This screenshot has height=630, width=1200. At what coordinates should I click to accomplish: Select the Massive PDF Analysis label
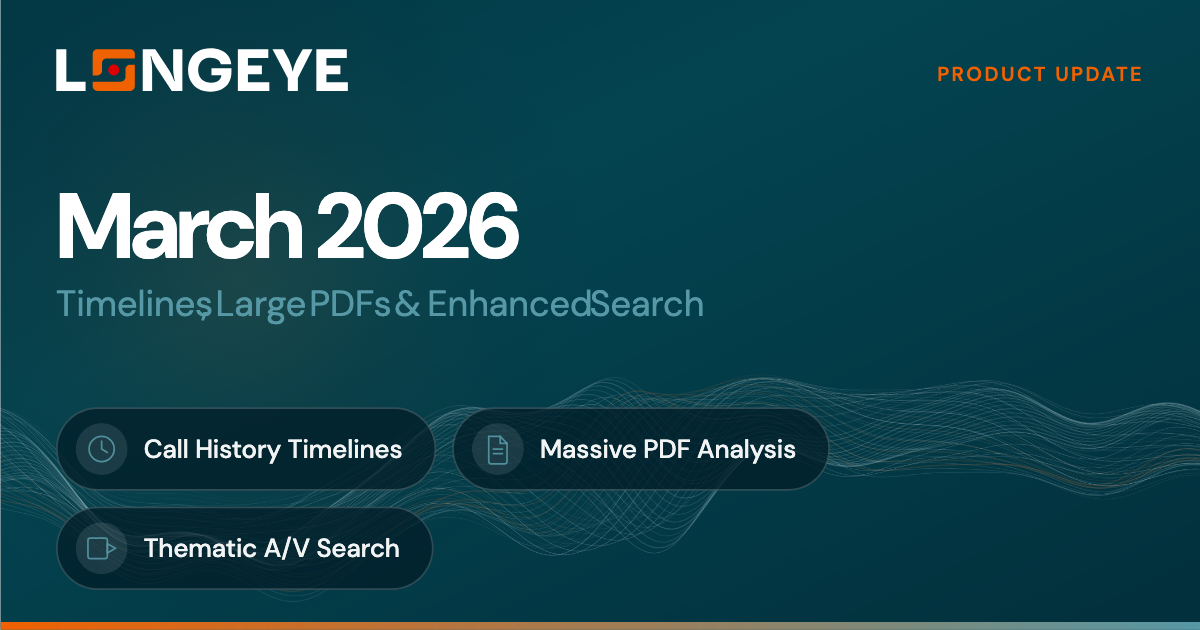667,449
